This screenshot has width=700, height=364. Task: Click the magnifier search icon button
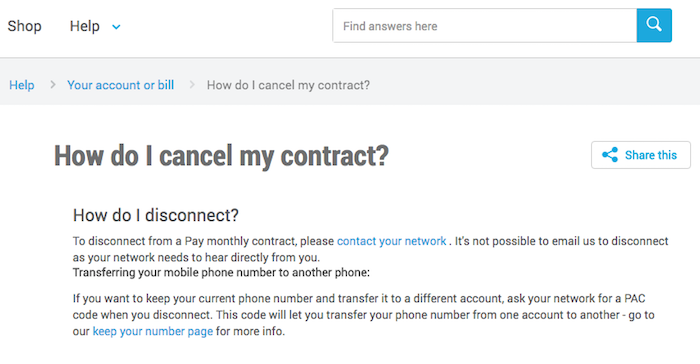(x=654, y=25)
